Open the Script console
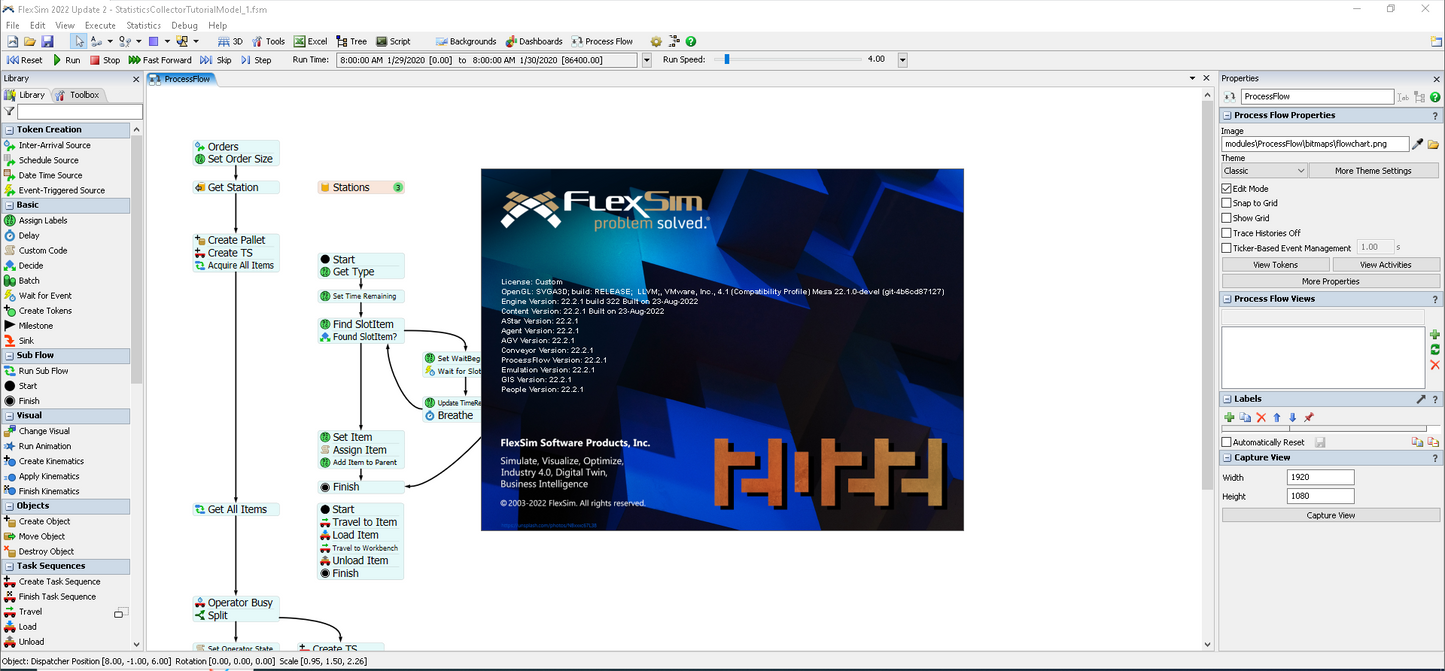 tap(393, 42)
